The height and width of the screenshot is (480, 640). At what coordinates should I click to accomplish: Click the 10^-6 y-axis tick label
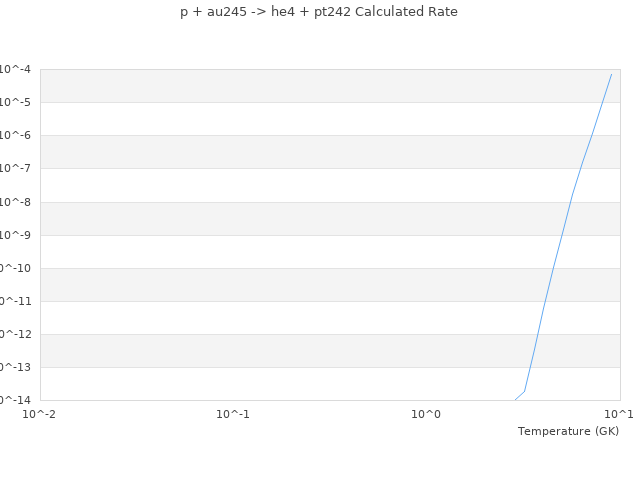pos(15,135)
